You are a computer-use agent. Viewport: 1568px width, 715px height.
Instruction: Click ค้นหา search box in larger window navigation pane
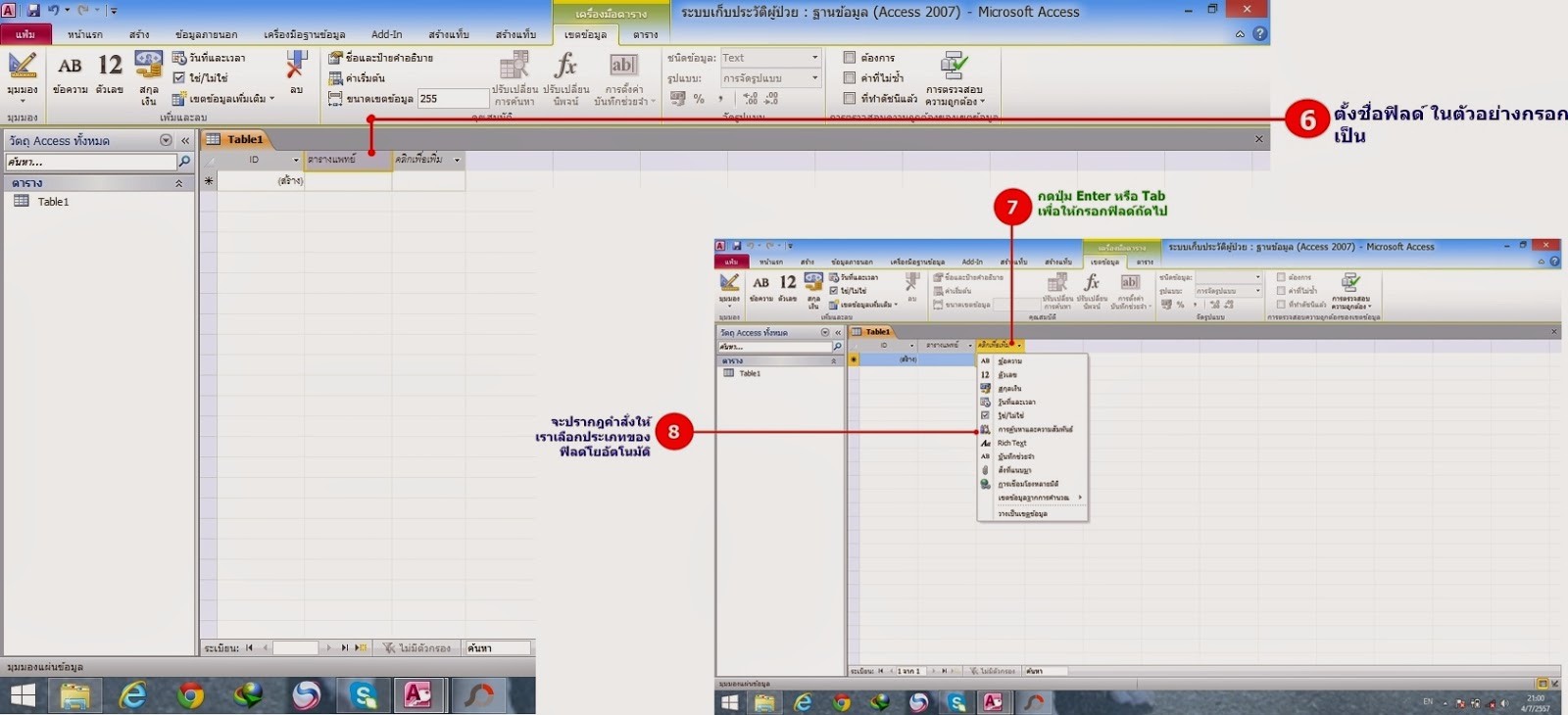coord(91,162)
